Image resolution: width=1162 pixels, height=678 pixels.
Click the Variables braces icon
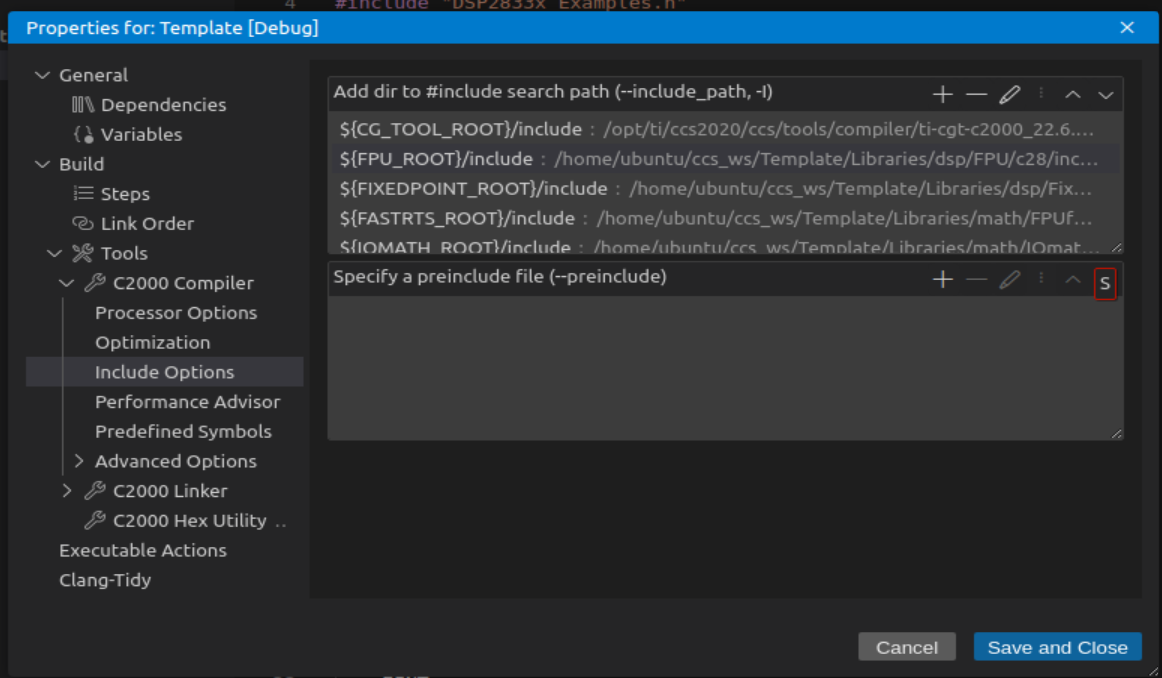pyautogui.click(x=83, y=134)
